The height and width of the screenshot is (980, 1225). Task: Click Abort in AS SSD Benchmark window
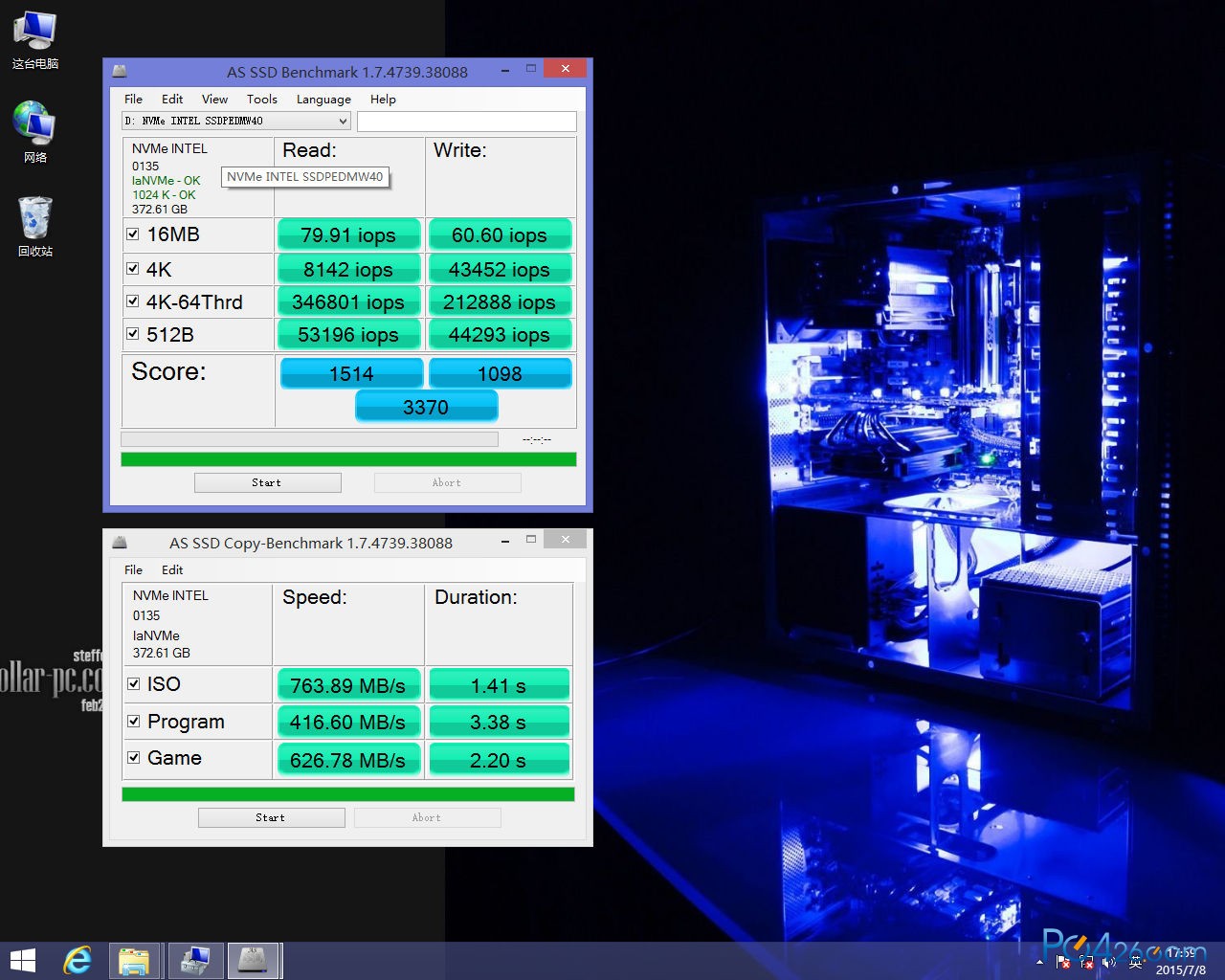coord(447,482)
